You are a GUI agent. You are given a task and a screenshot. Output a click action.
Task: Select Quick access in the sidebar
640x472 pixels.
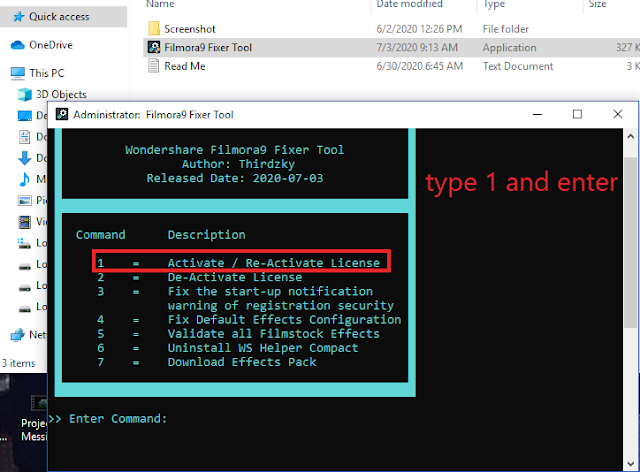point(63,17)
